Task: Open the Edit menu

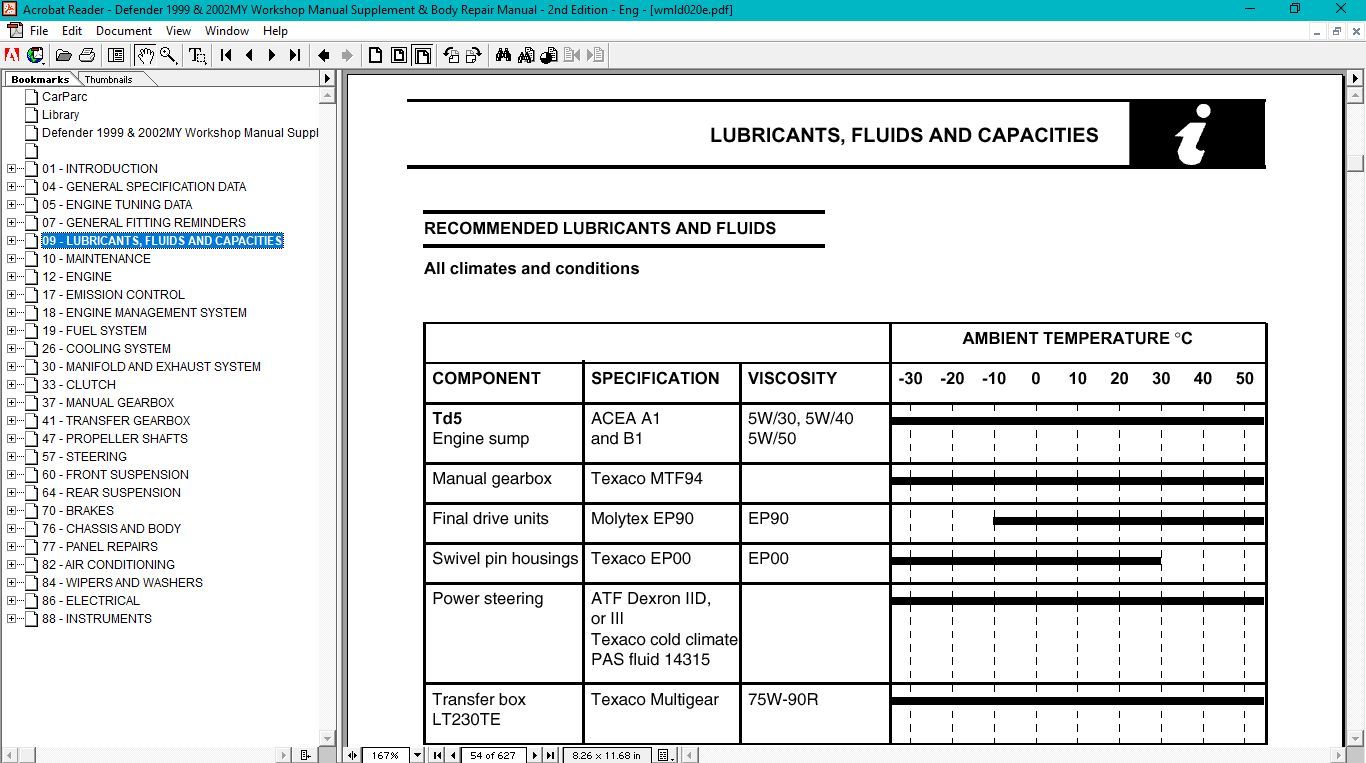Action: click(72, 31)
